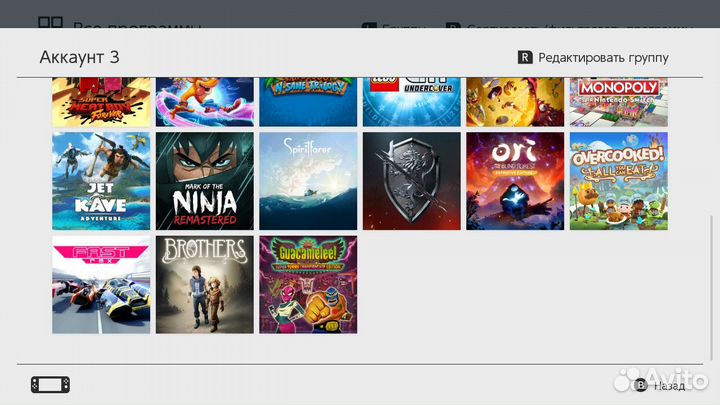Click the Crash Bandicoot tile beside Super Meat Boy
The height and width of the screenshot is (405, 720).
(x=204, y=102)
